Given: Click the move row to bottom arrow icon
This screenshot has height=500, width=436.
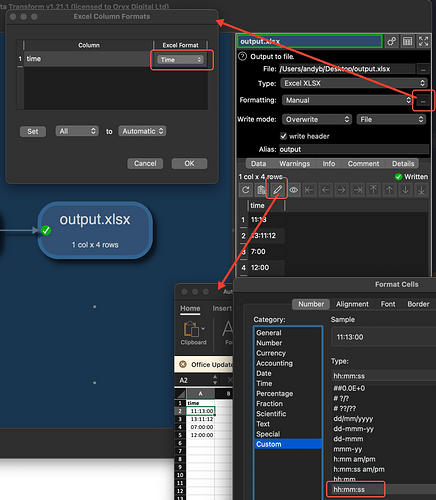Looking at the screenshot, I should tap(421, 190).
